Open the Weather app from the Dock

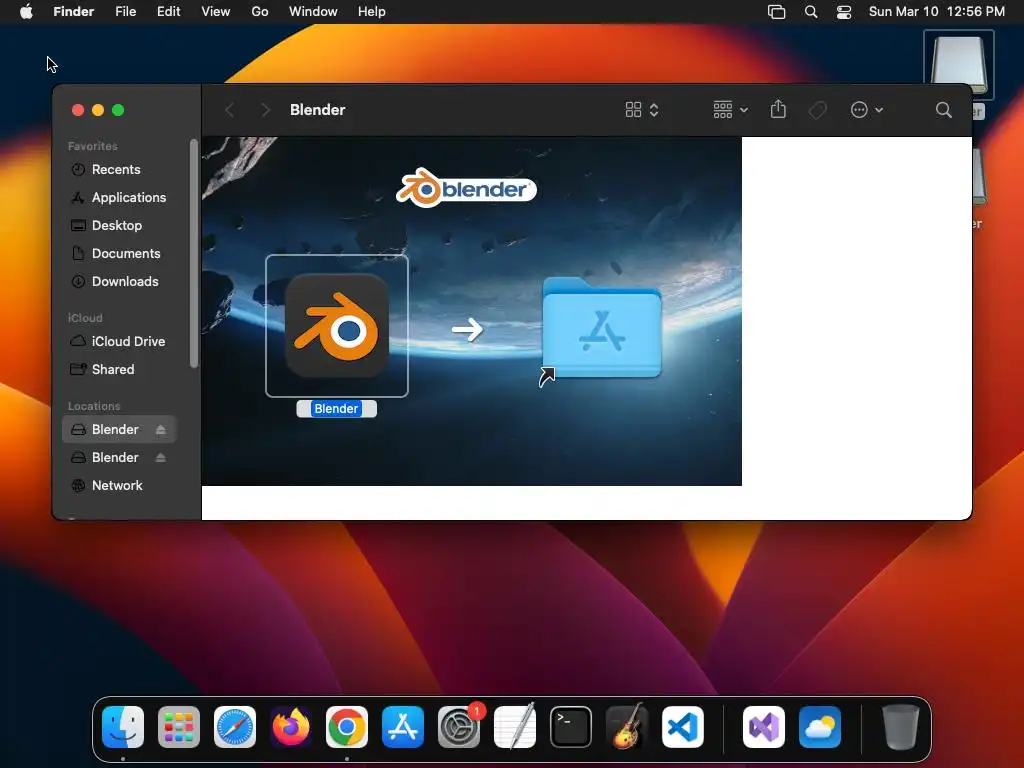point(820,727)
